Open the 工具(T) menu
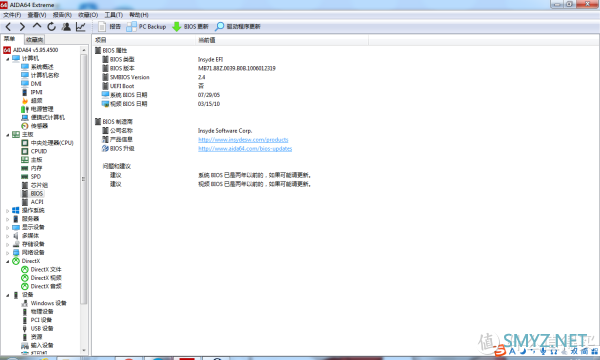This screenshot has width=600, height=360. coord(114,15)
